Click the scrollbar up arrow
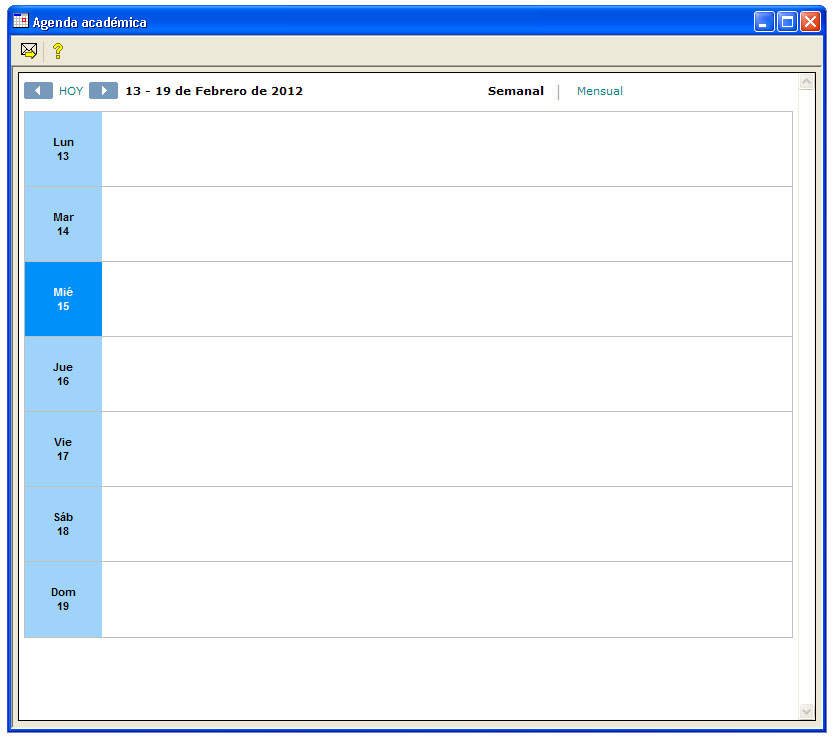The image size is (834, 738). 806,82
